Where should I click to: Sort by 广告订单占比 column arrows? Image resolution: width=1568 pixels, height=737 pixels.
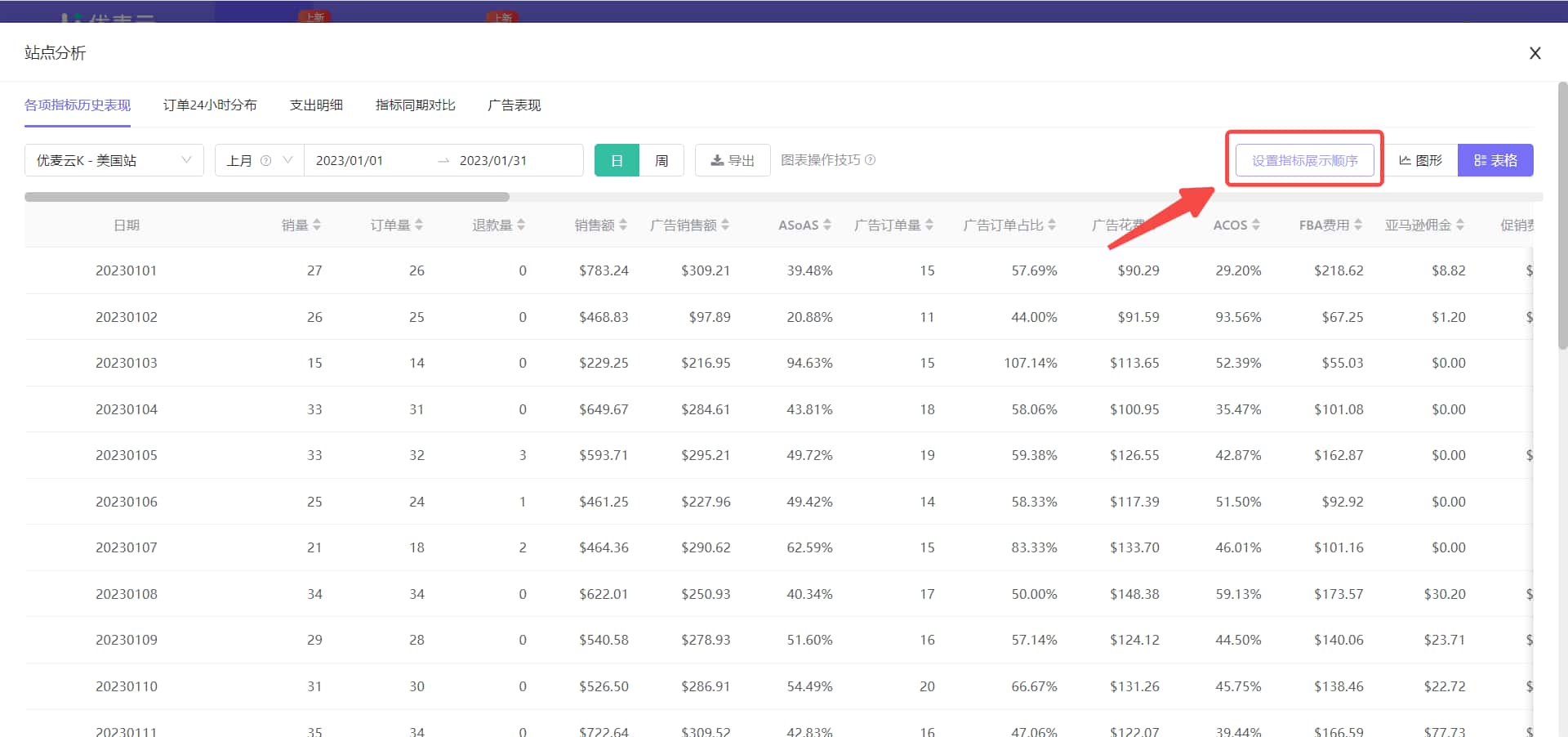[1052, 225]
